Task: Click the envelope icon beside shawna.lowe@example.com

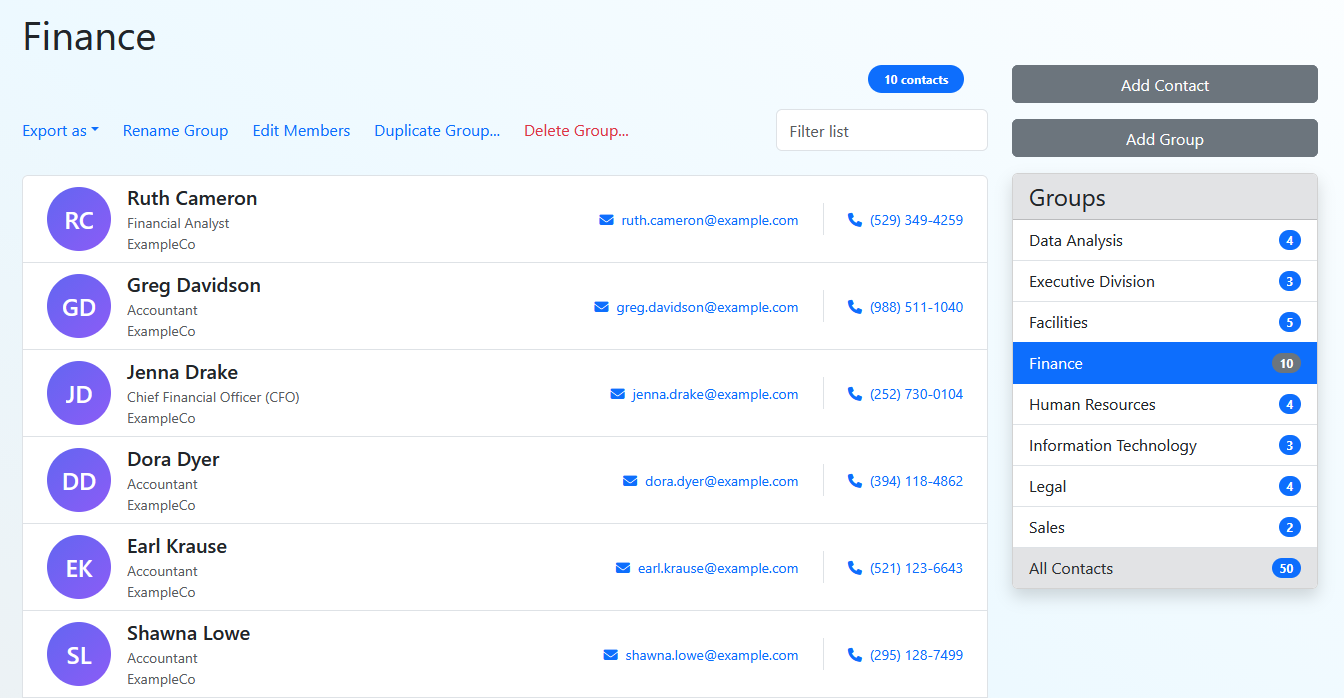Action: (x=611, y=655)
